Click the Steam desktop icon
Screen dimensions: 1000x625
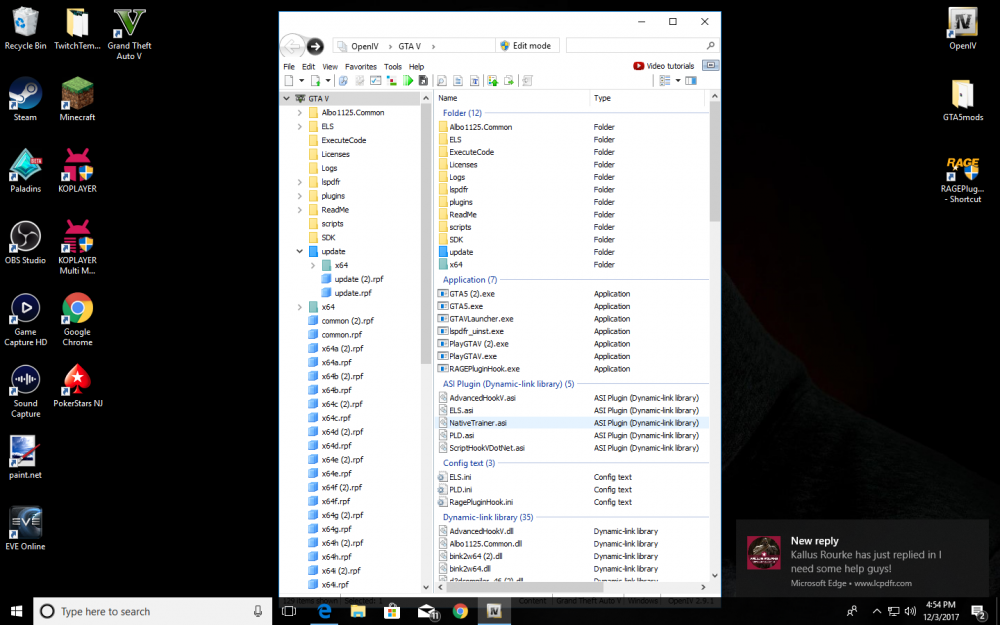(x=25, y=99)
